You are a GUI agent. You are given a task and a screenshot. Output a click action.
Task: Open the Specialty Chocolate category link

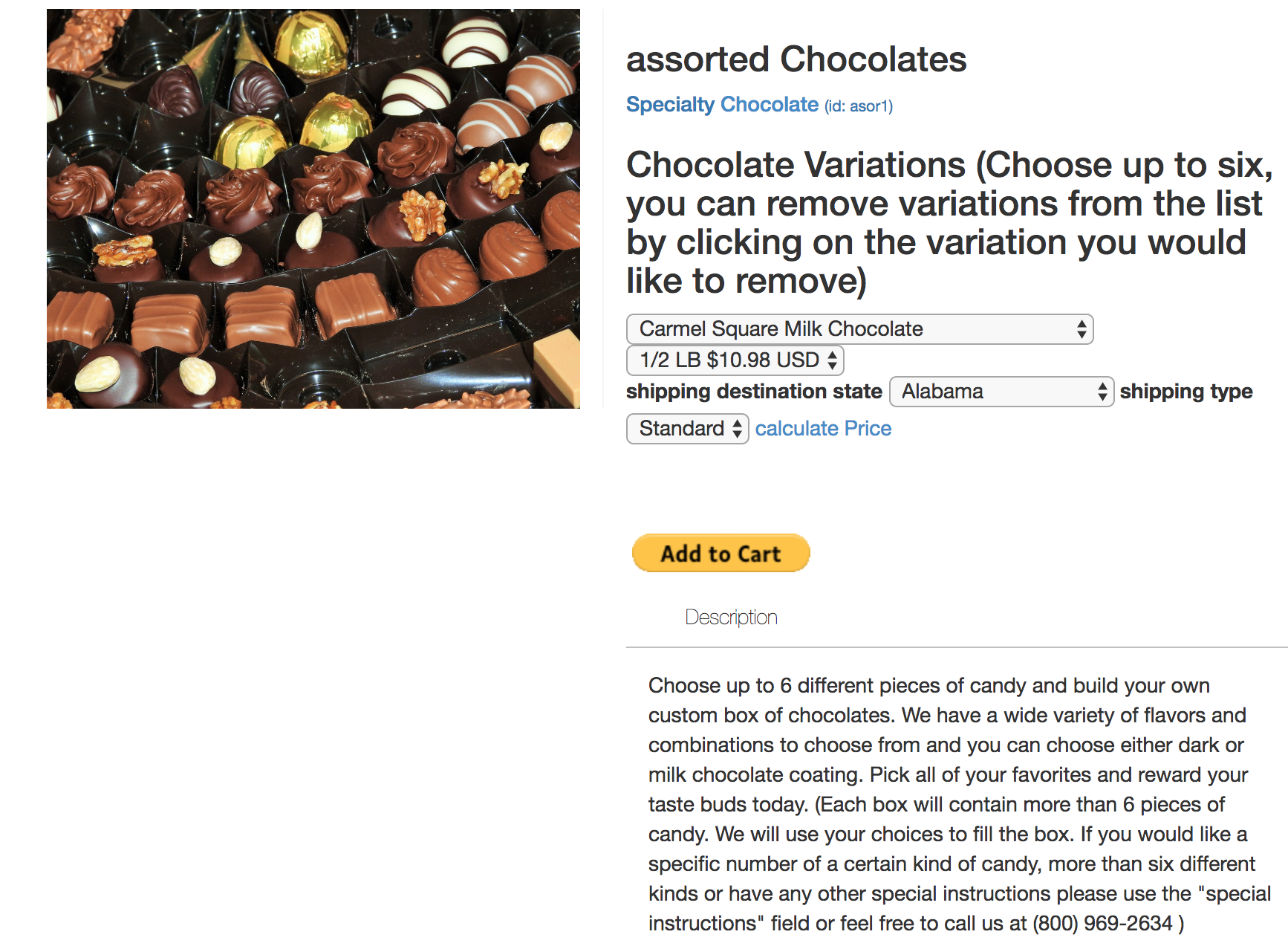click(721, 105)
